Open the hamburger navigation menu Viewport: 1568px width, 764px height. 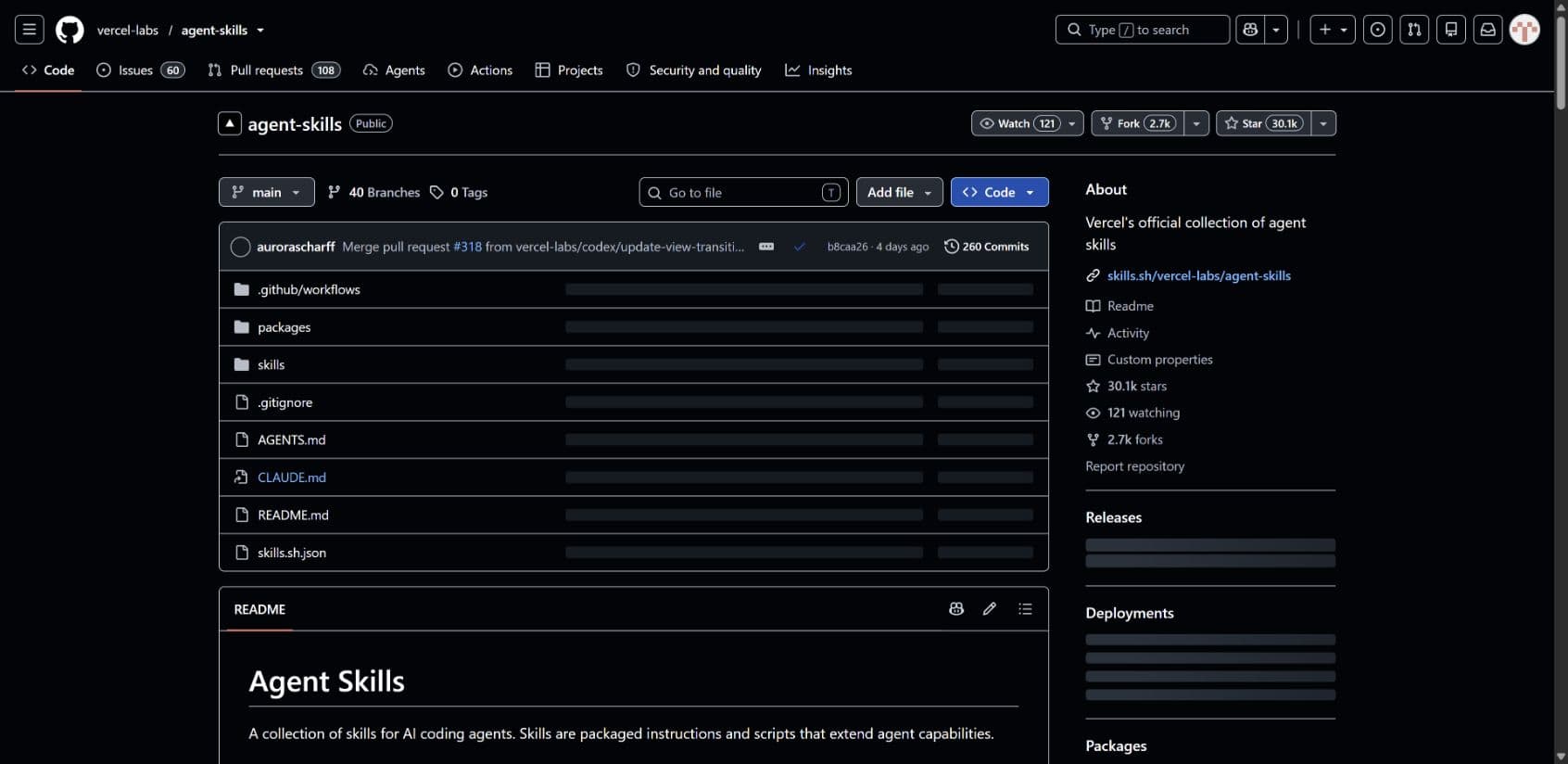click(x=30, y=30)
